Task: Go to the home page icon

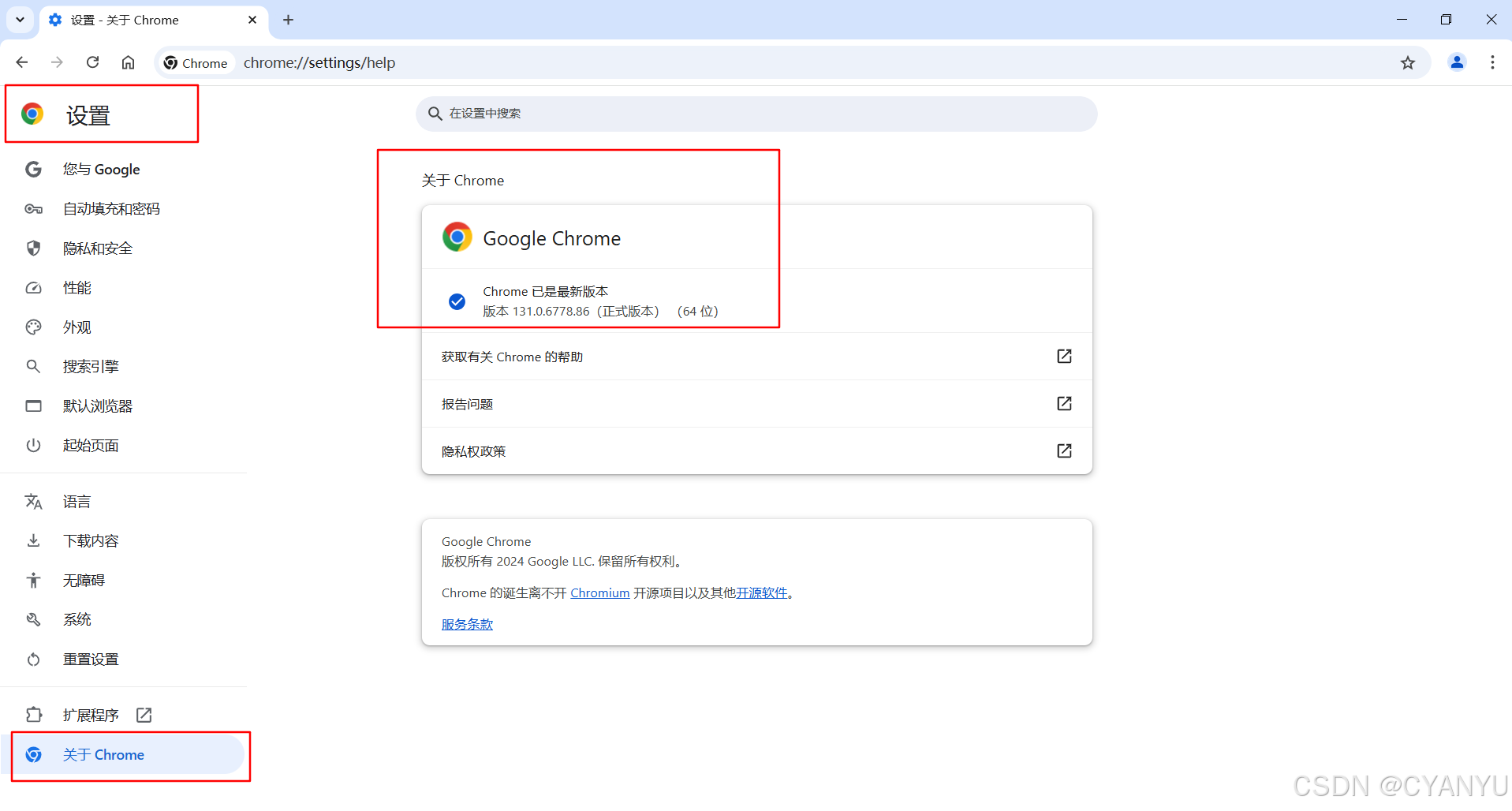Action: click(x=128, y=62)
